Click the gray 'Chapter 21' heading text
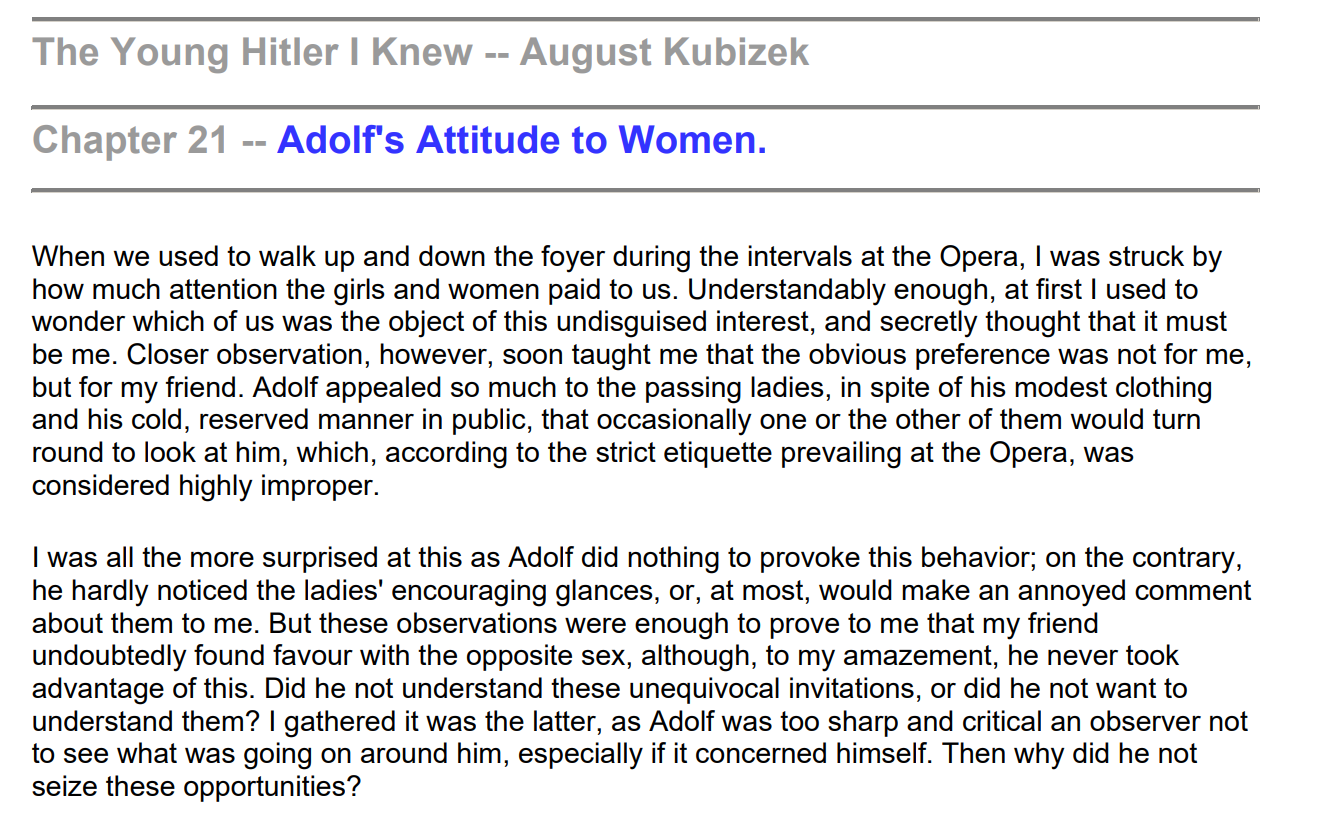 click(x=131, y=141)
